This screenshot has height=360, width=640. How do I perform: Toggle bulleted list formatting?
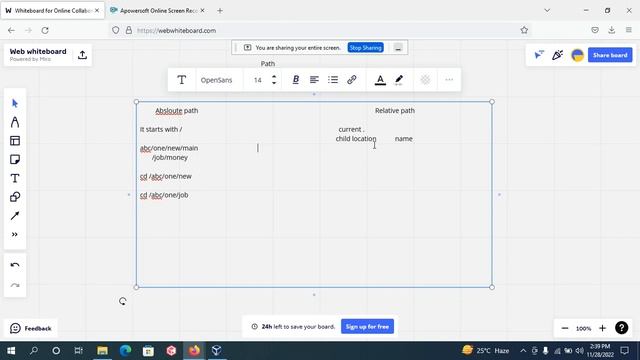point(333,80)
